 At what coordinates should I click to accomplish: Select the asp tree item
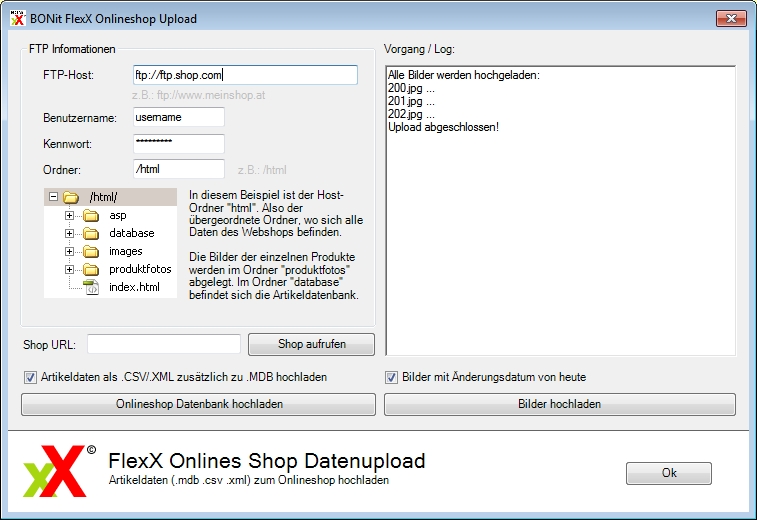tap(118, 215)
